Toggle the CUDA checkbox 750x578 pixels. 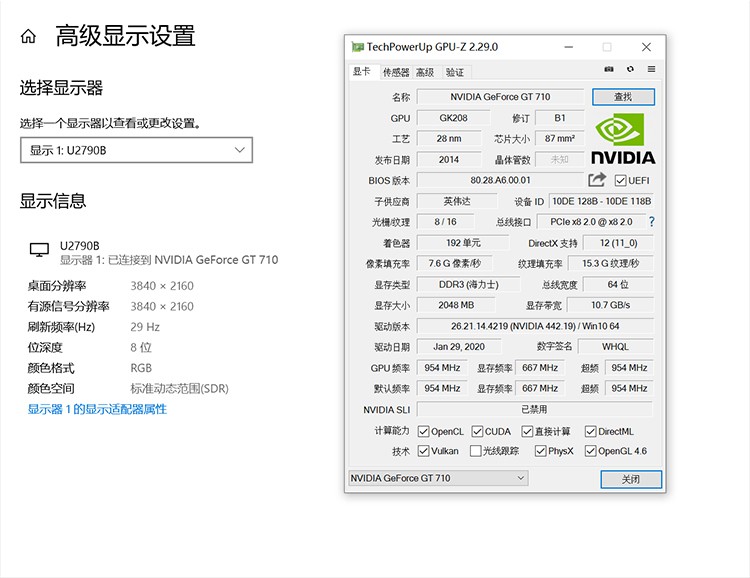pos(477,432)
